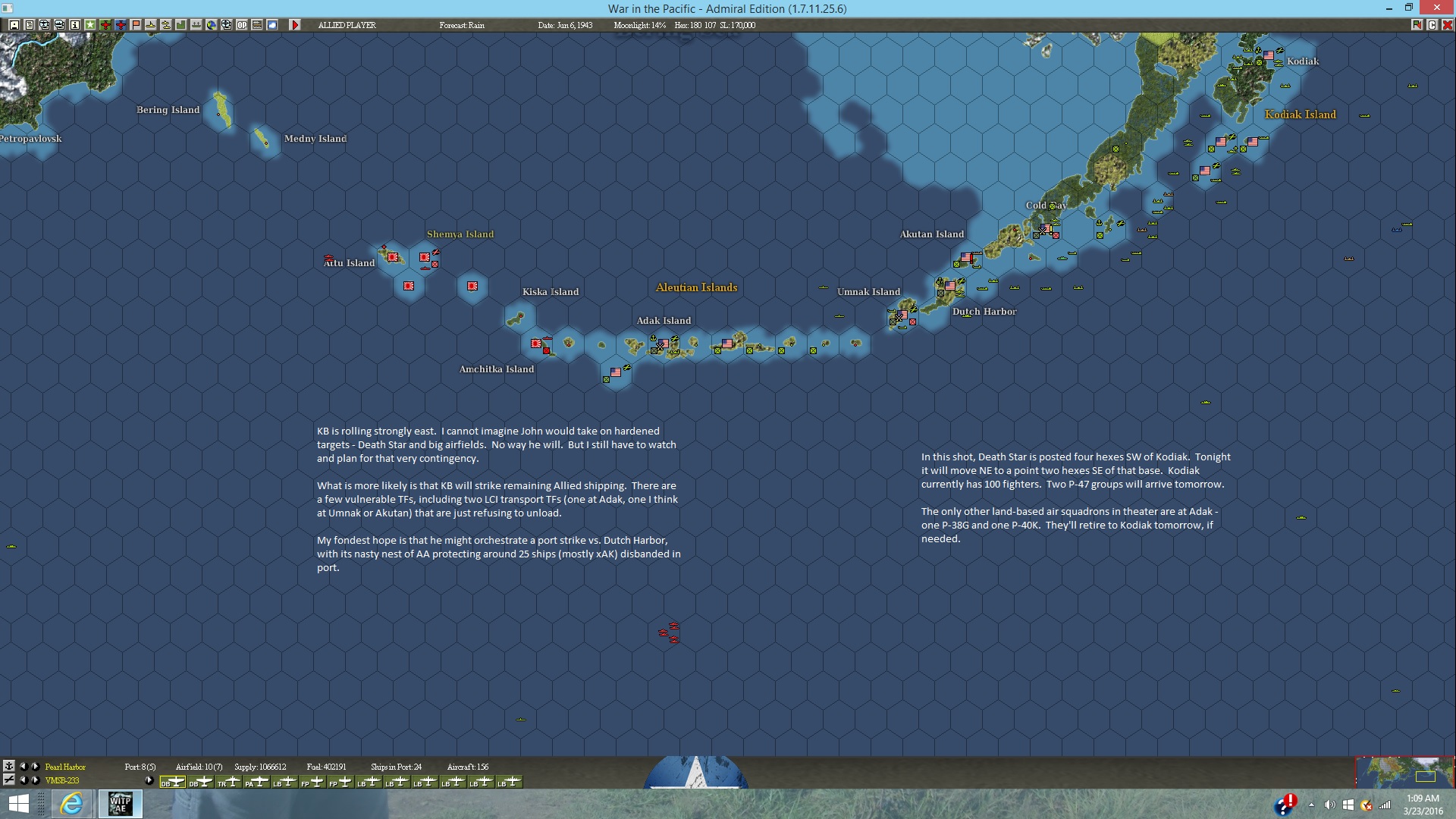Click the US flag at Kodiak
Viewport: 1456px width, 819px height.
tap(1269, 55)
